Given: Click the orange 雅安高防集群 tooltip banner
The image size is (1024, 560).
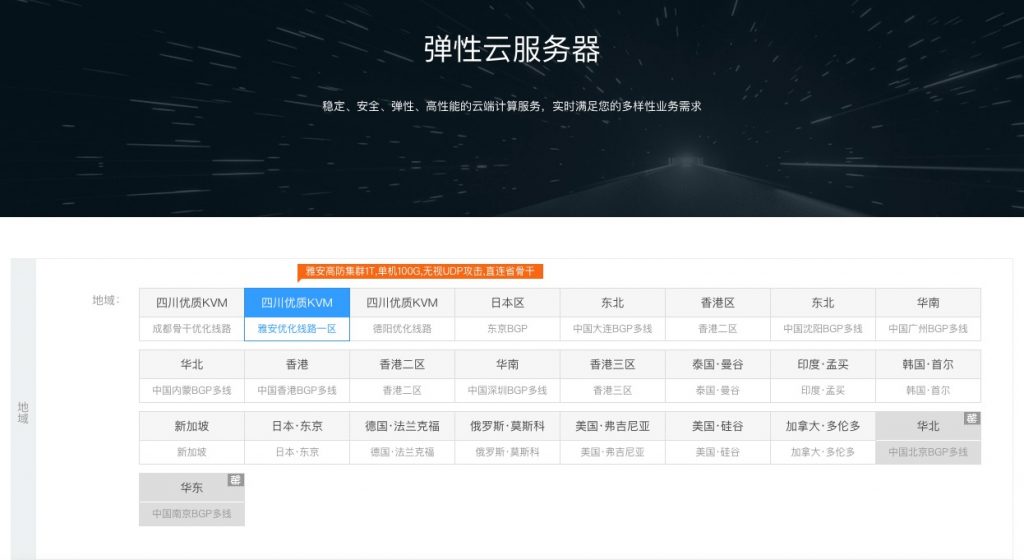Looking at the screenshot, I should tap(420, 272).
